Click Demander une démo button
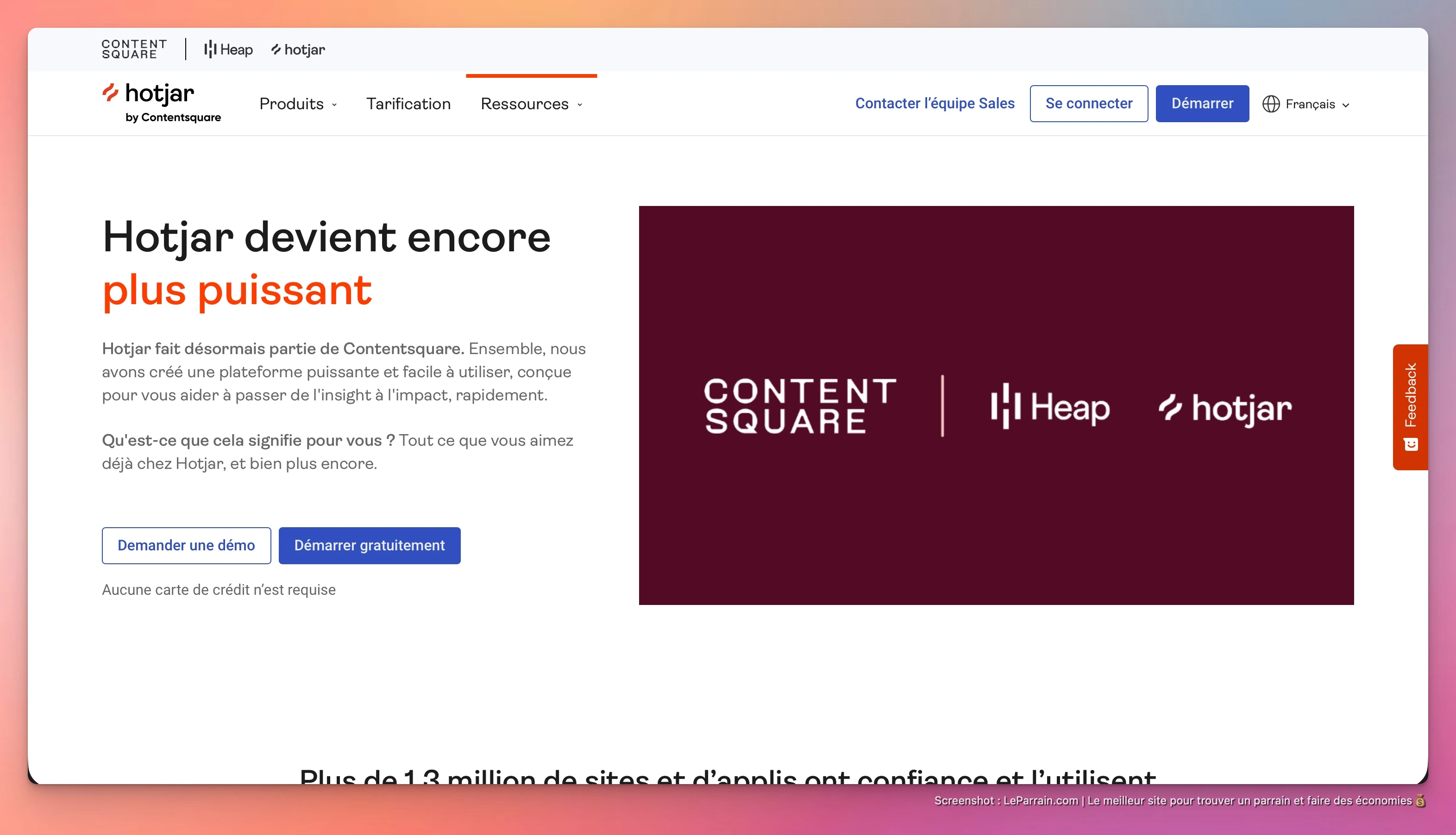 point(186,545)
